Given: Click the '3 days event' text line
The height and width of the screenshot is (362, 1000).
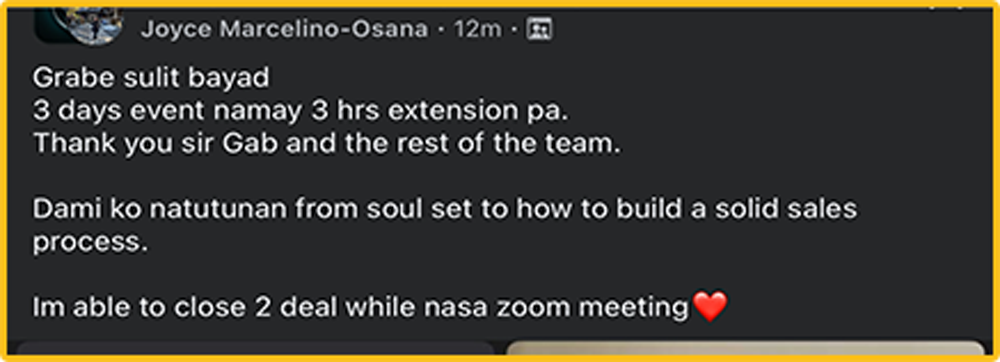Looking at the screenshot, I should (300, 112).
